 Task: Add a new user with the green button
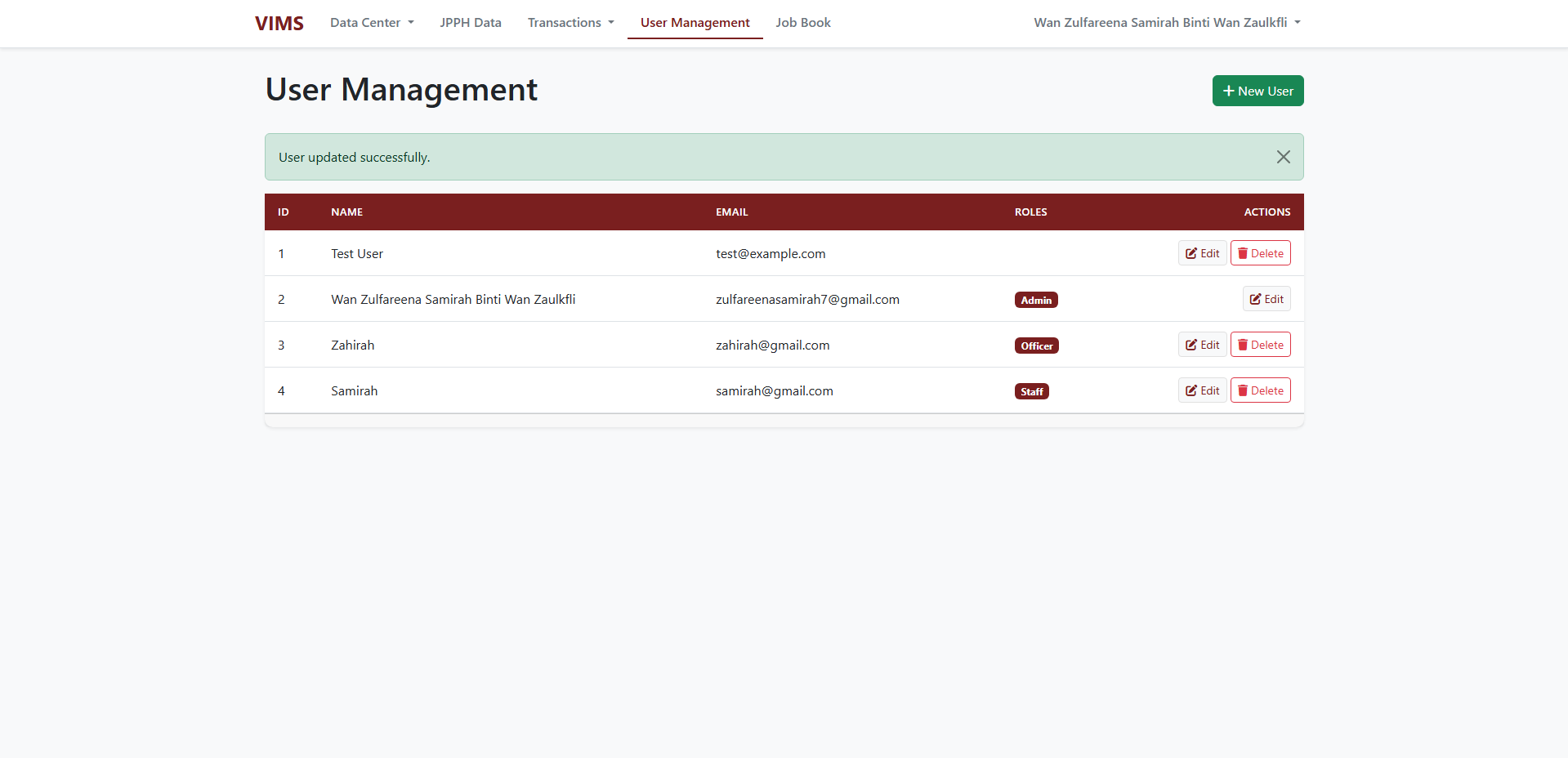pos(1258,91)
